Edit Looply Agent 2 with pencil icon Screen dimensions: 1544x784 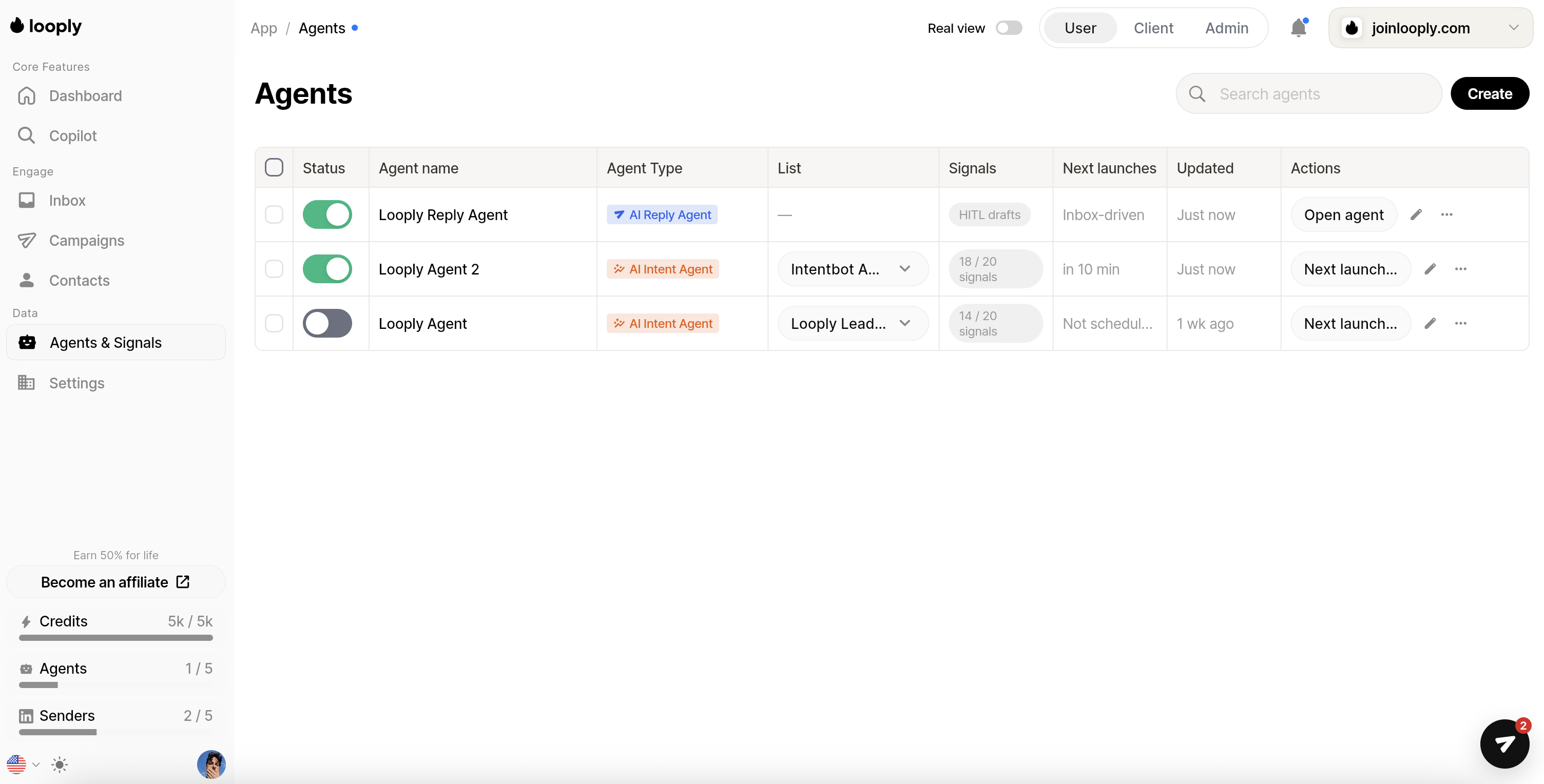coord(1430,269)
